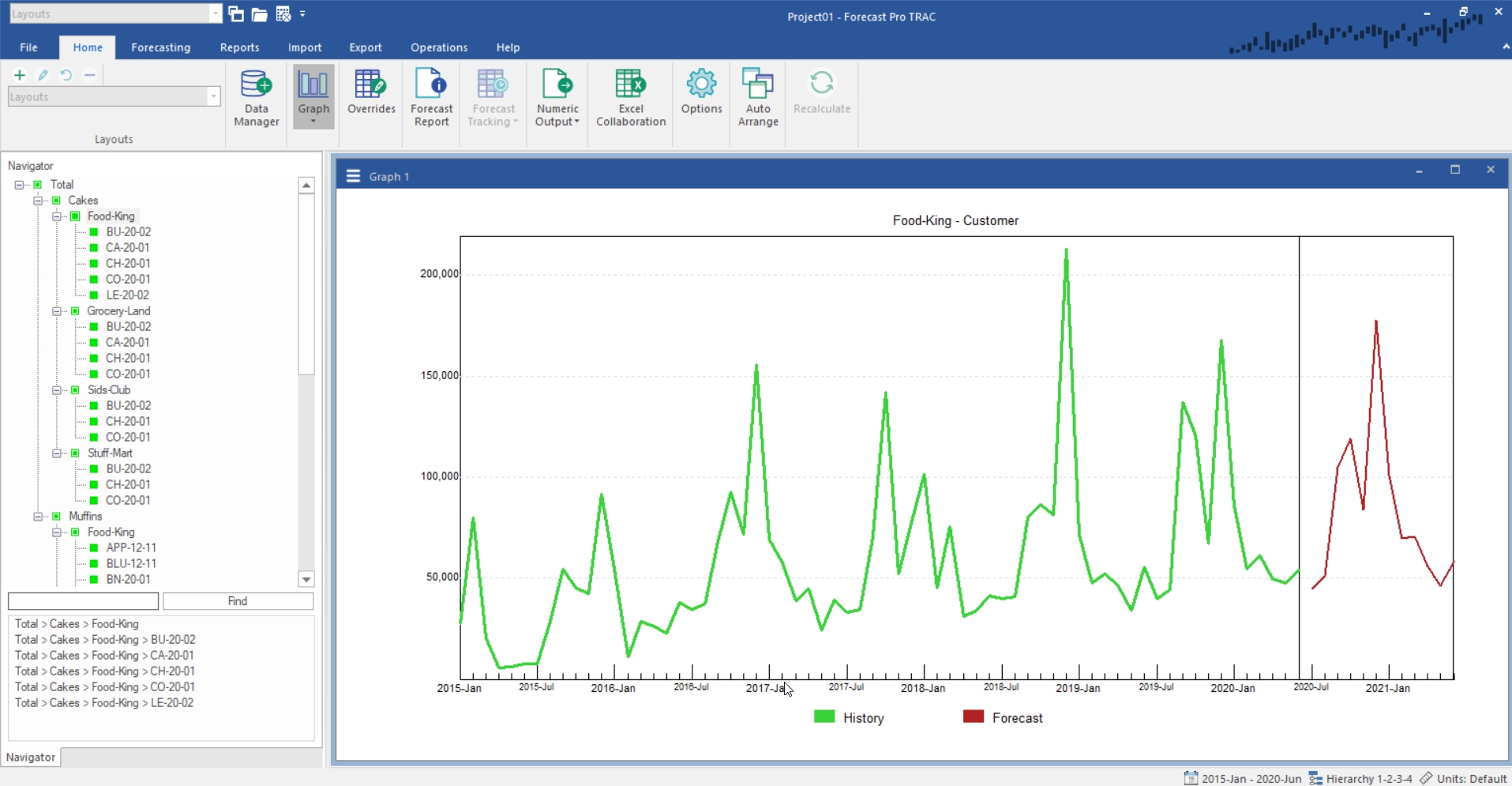Image resolution: width=1512 pixels, height=786 pixels.
Task: Toggle the Total node green indicator
Action: 37,185
